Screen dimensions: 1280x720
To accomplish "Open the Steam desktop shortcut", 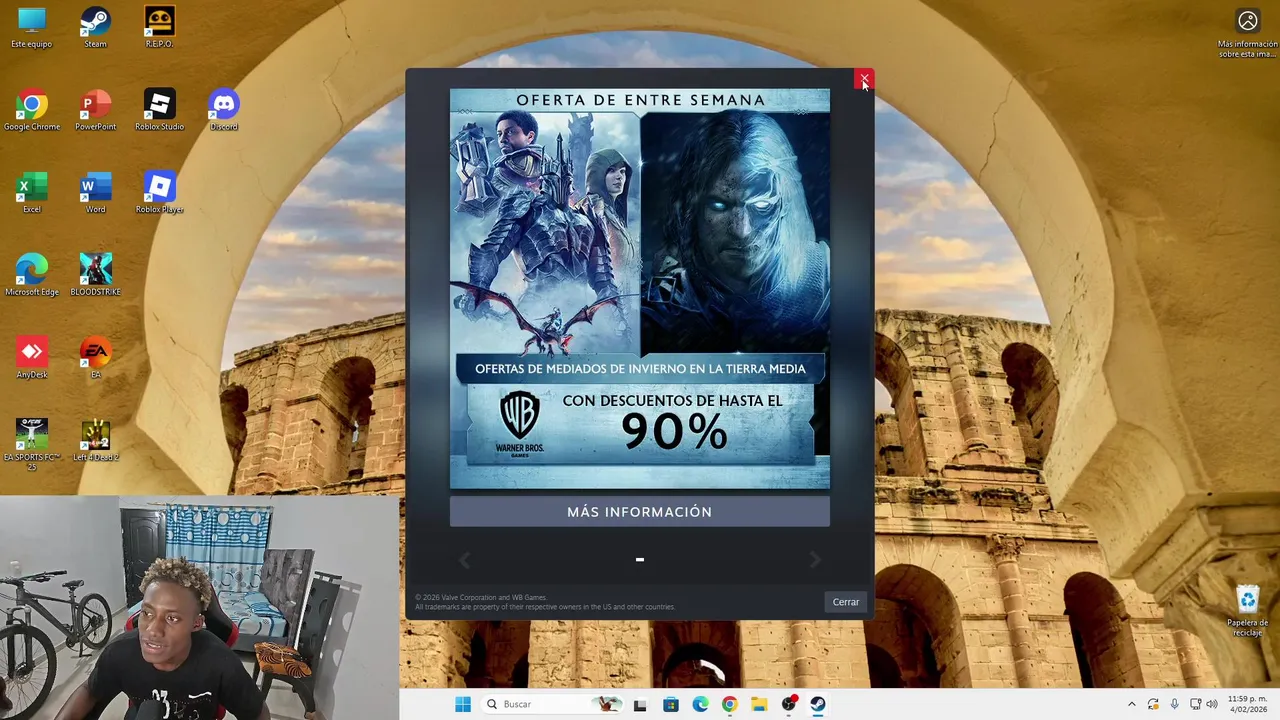I will click(95, 27).
